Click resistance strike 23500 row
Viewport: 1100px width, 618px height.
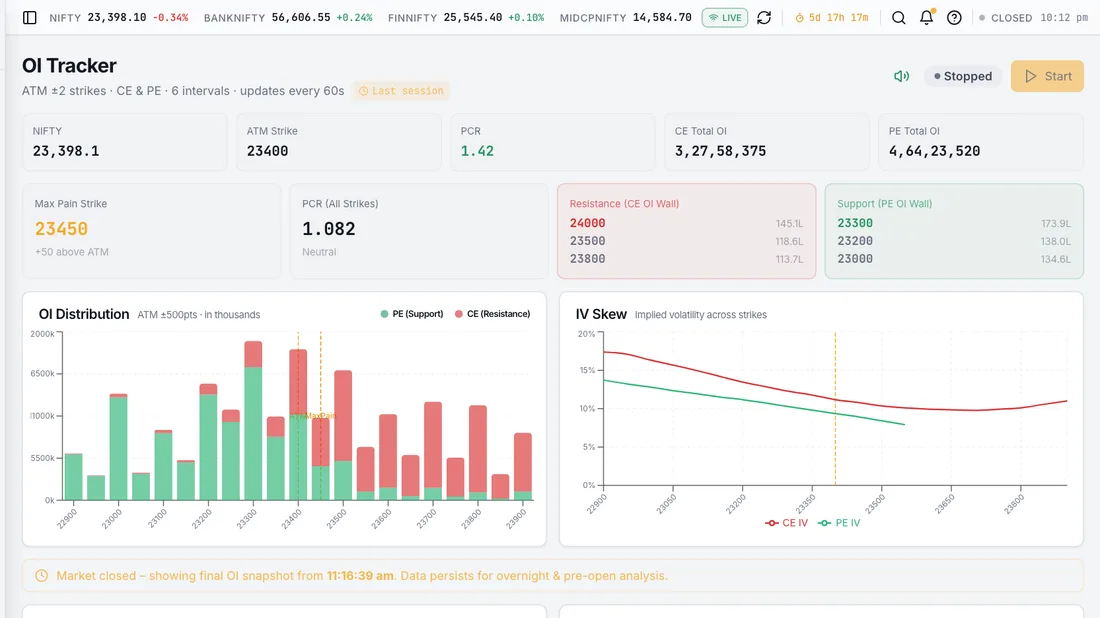(686, 241)
